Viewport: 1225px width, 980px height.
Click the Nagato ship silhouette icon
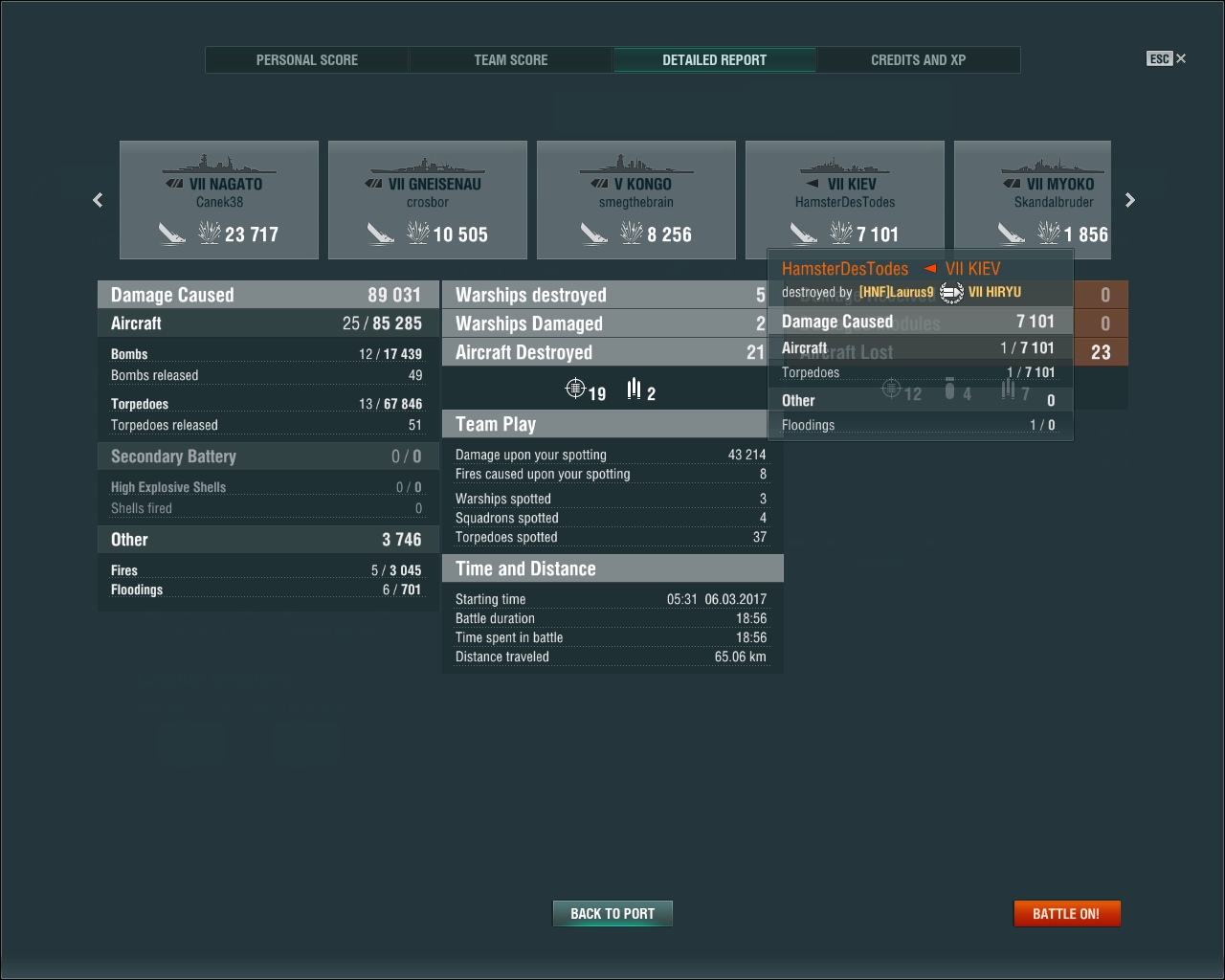pos(219,164)
